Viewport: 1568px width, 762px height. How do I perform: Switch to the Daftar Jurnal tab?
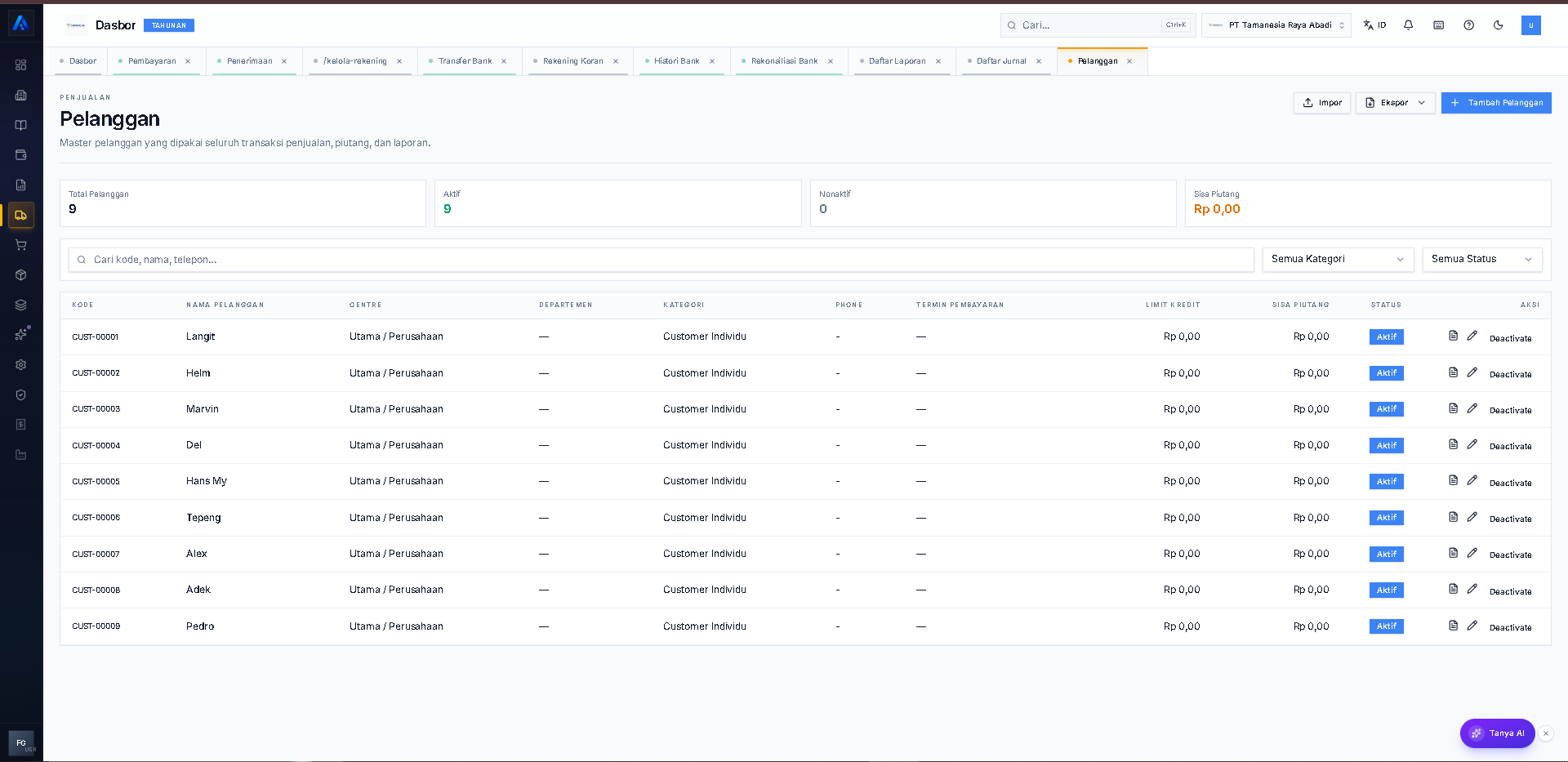coord(1001,61)
